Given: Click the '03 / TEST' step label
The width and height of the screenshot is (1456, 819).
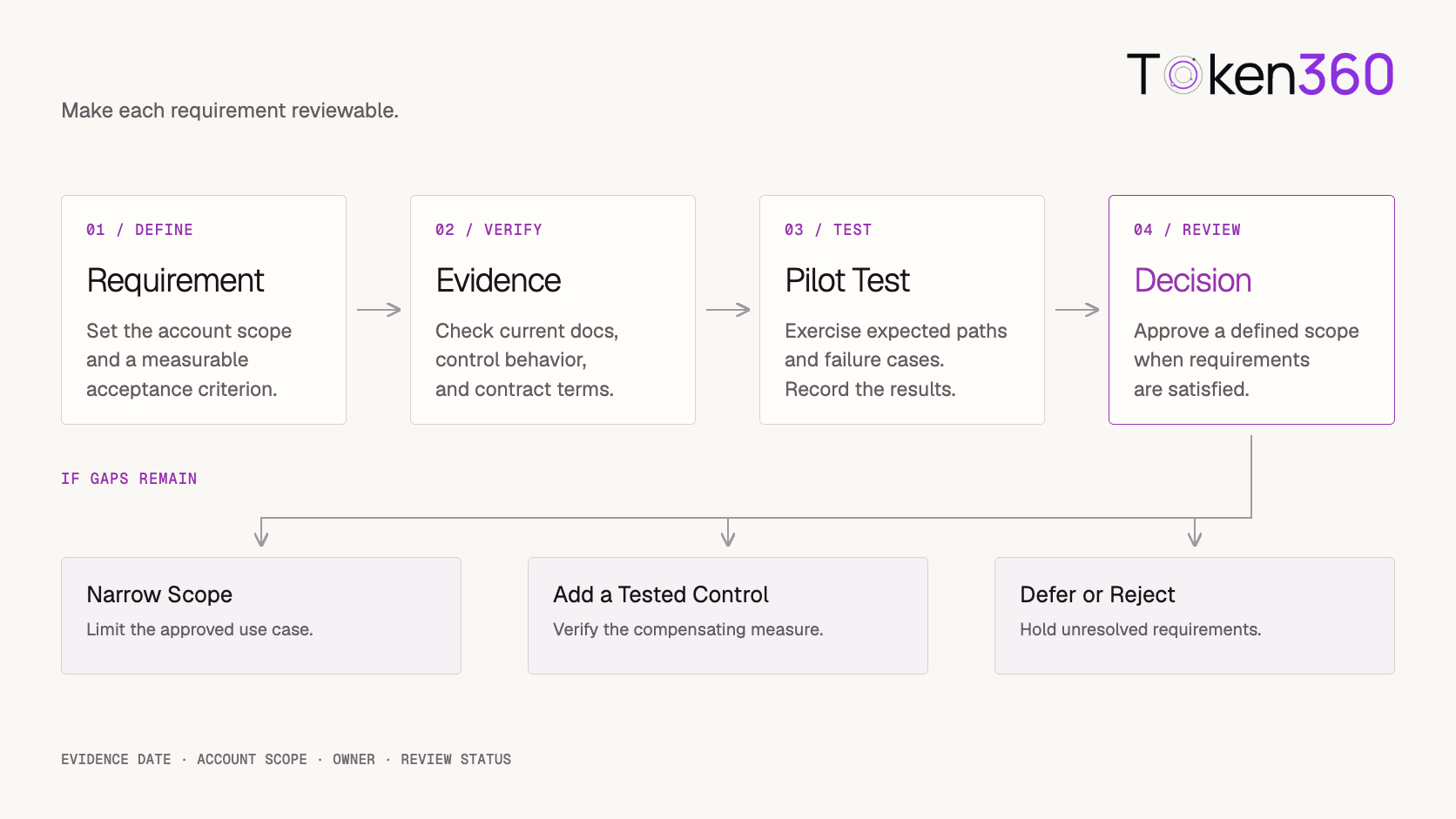Looking at the screenshot, I should coord(828,230).
